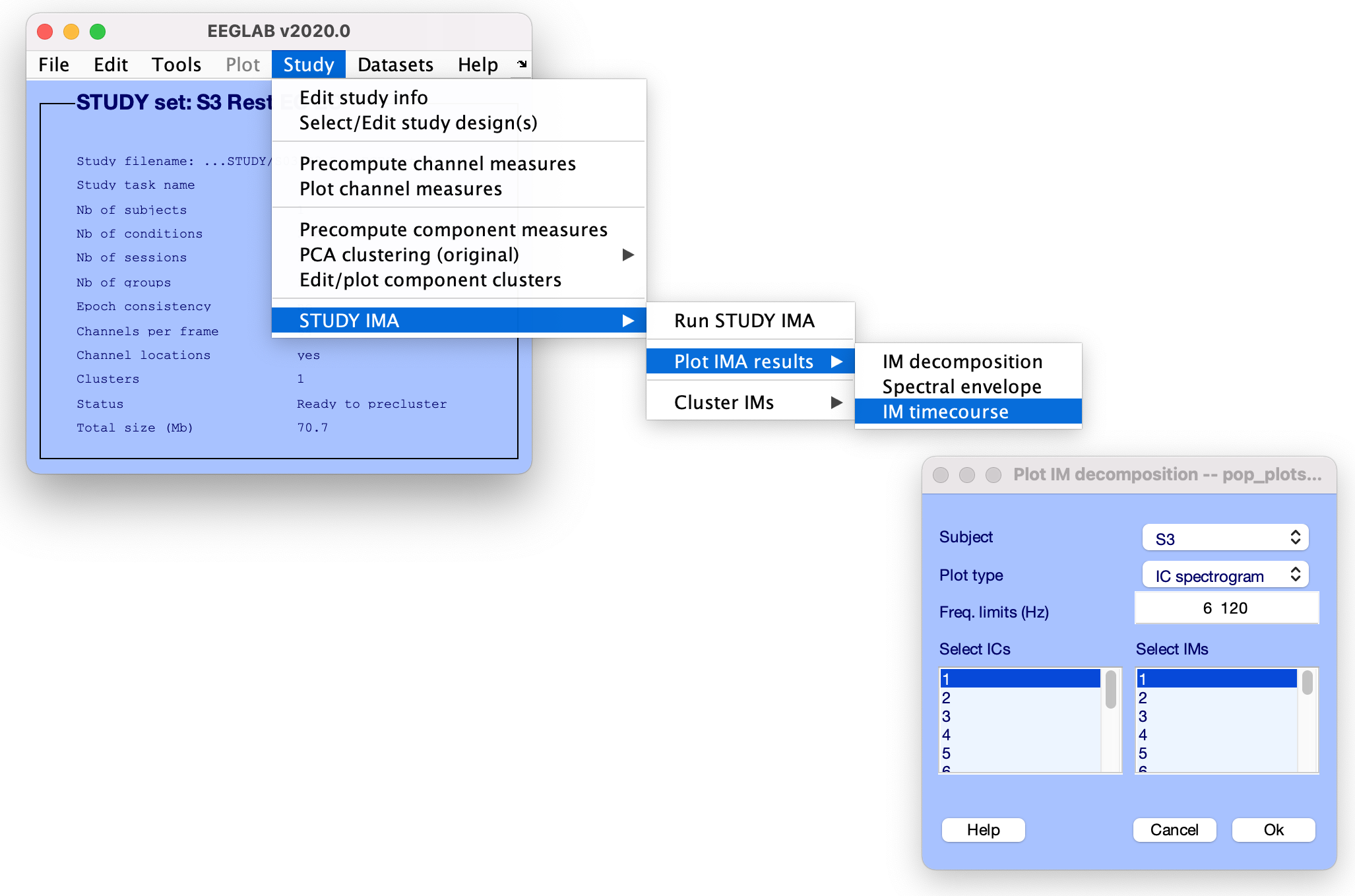Click IM decomposition menu entry
The width and height of the screenshot is (1355, 896).
click(x=962, y=362)
